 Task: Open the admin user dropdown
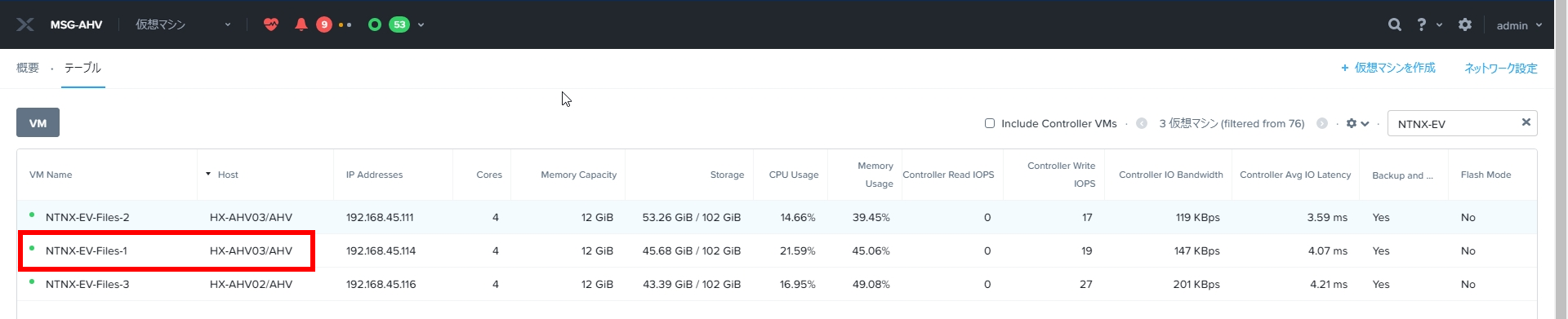(x=1519, y=25)
